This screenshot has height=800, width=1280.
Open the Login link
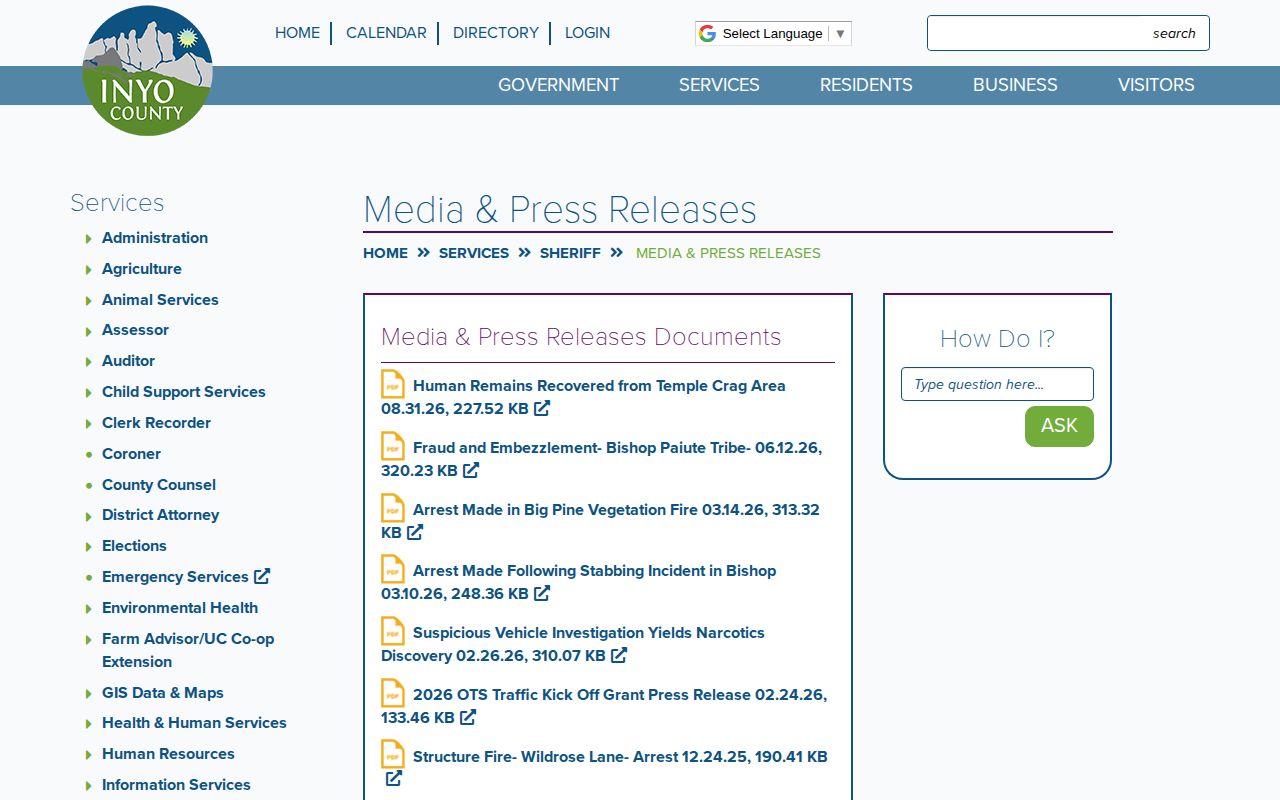[587, 33]
